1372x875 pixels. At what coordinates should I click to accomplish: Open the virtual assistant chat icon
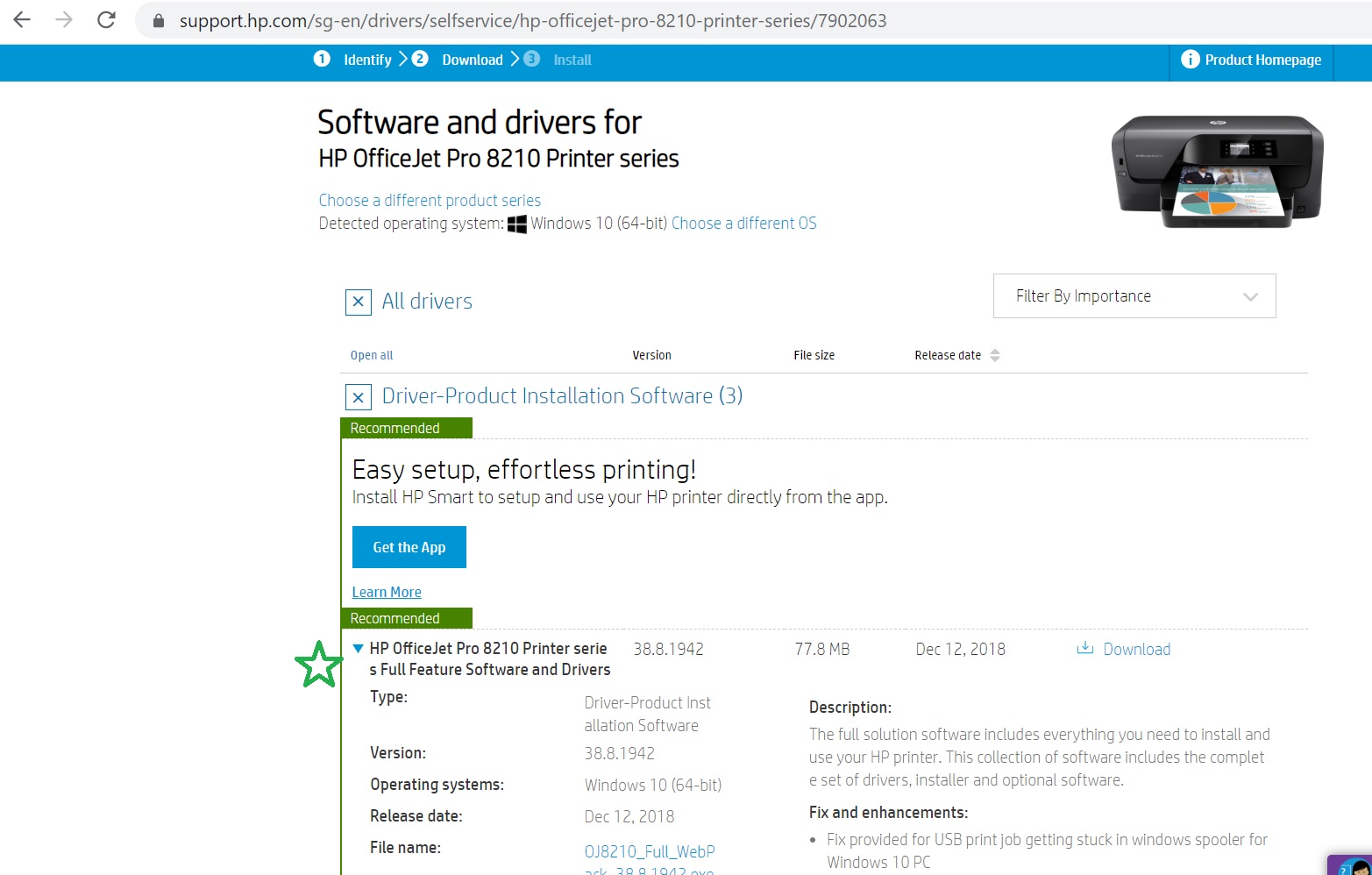[x=1351, y=864]
